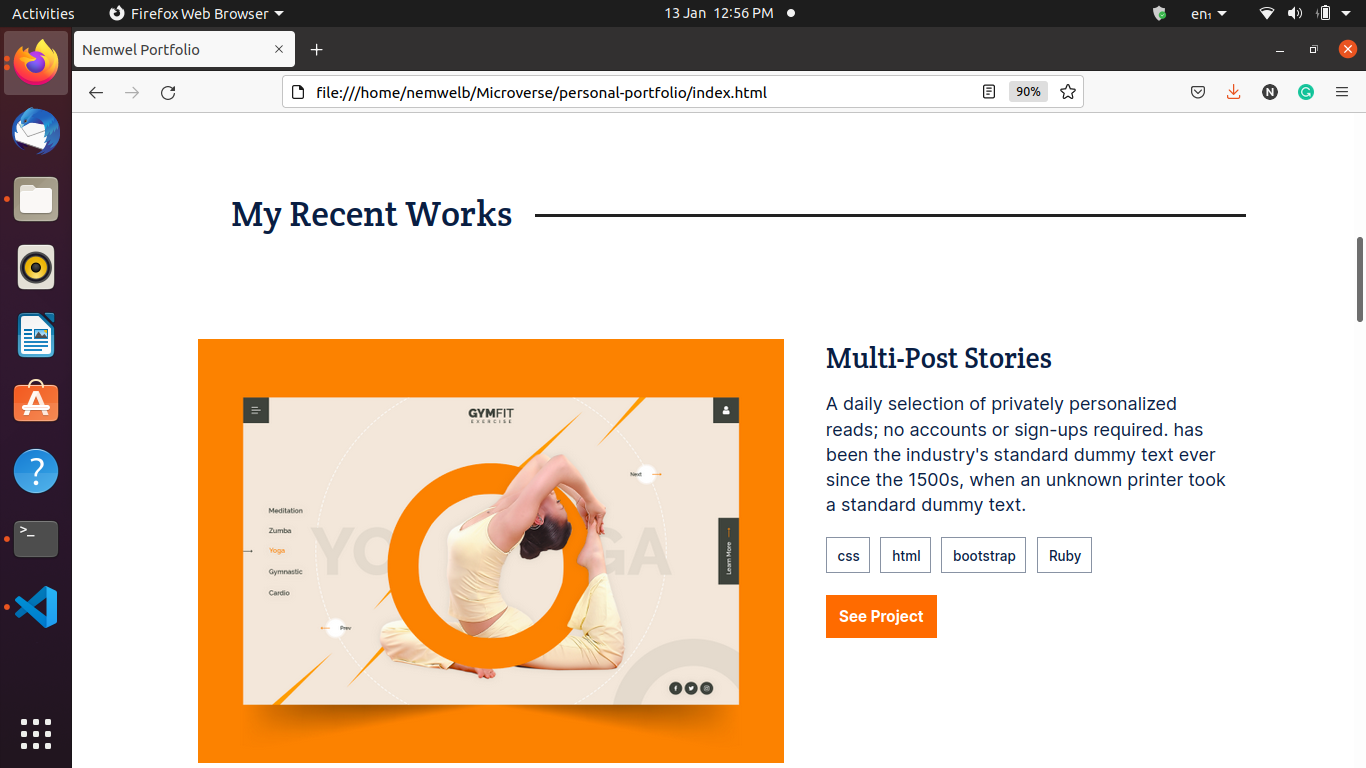1366x768 pixels.
Task: Click the project description paragraph
Action: tap(1026, 454)
